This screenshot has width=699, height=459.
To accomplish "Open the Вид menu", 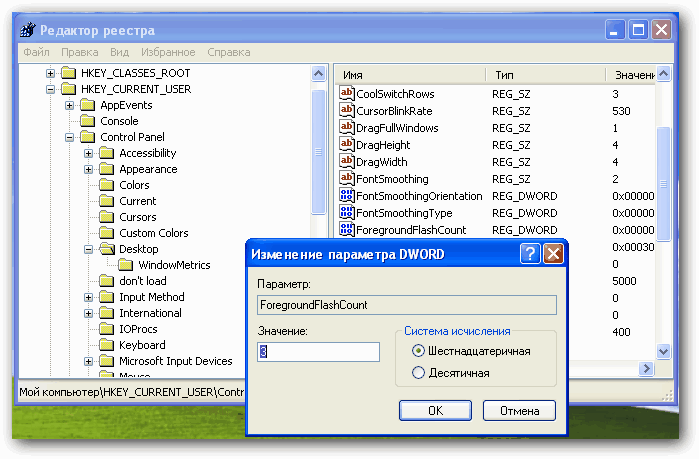I will tap(119, 52).
